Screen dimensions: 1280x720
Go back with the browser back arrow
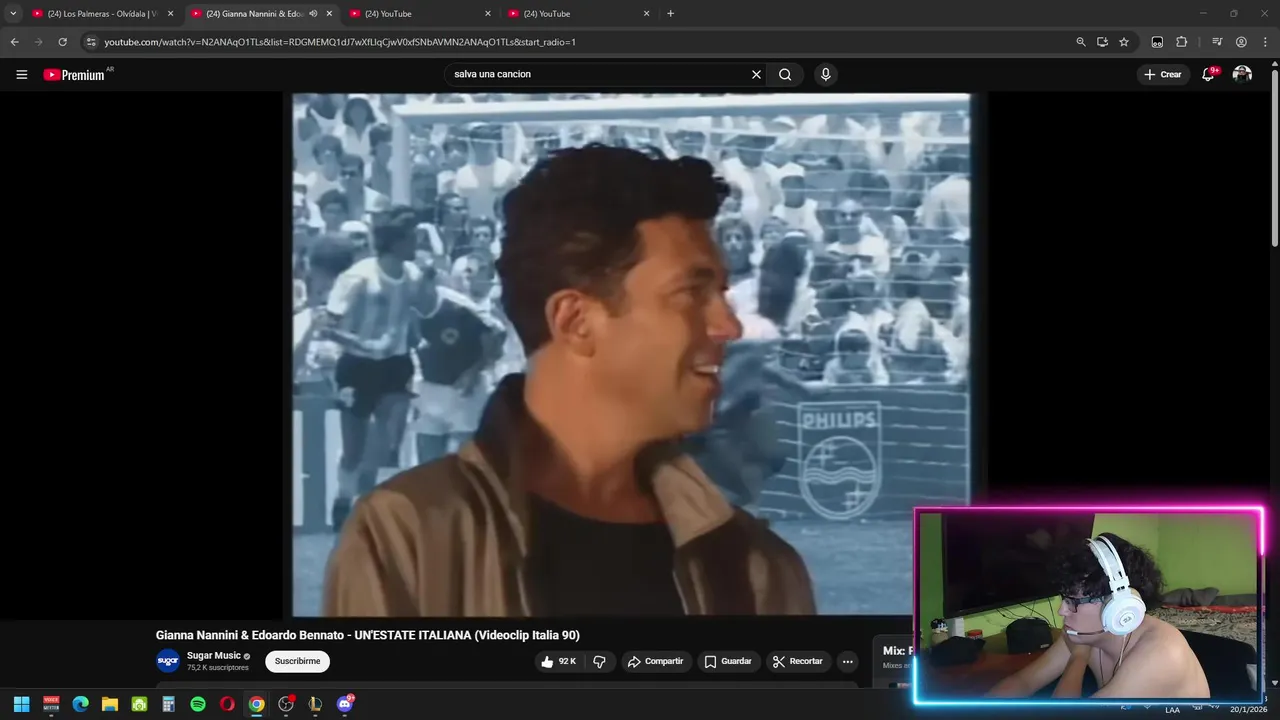click(x=14, y=42)
